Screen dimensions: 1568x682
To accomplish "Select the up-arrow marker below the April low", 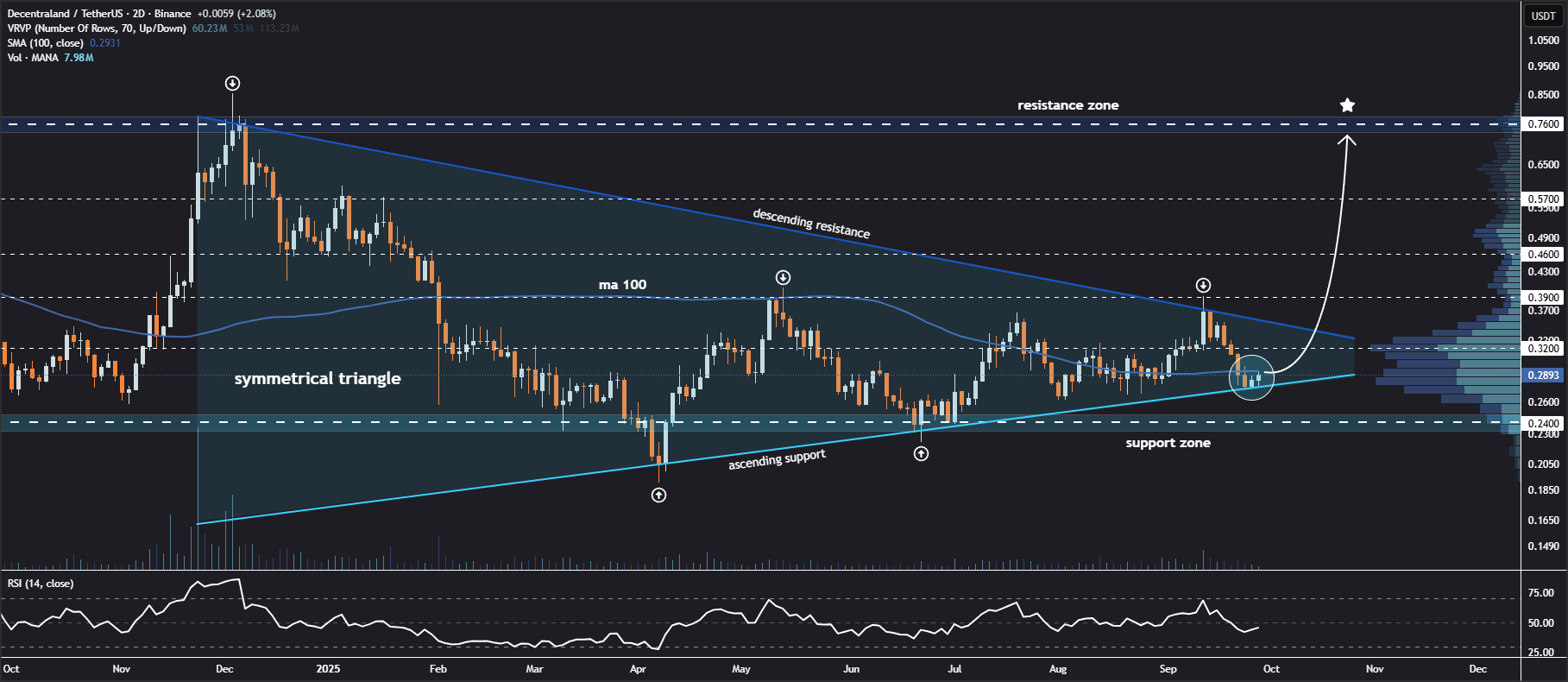I will click(x=658, y=496).
